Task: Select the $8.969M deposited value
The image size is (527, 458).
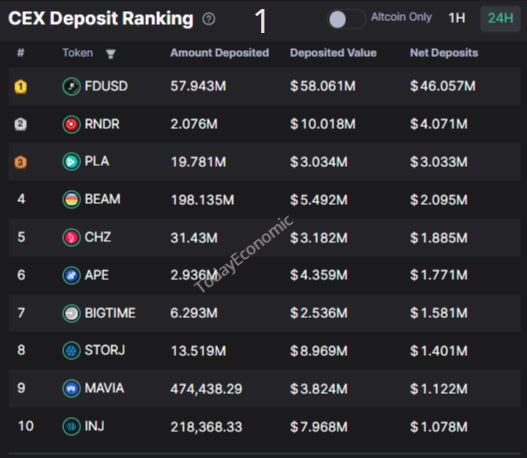Action: [319, 351]
